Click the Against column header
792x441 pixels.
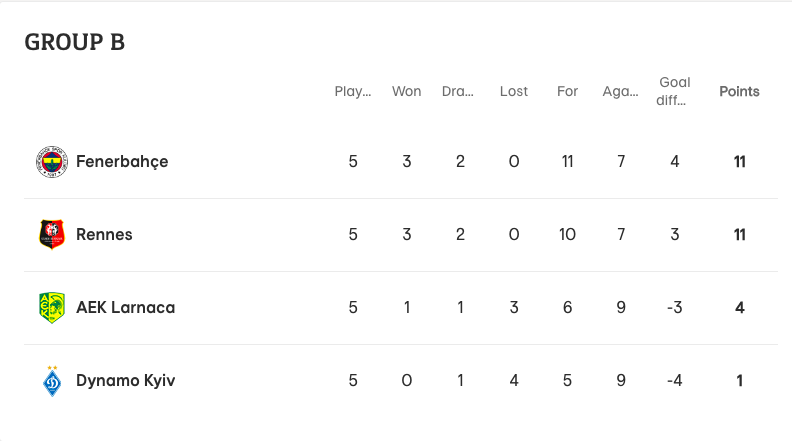[621, 91]
